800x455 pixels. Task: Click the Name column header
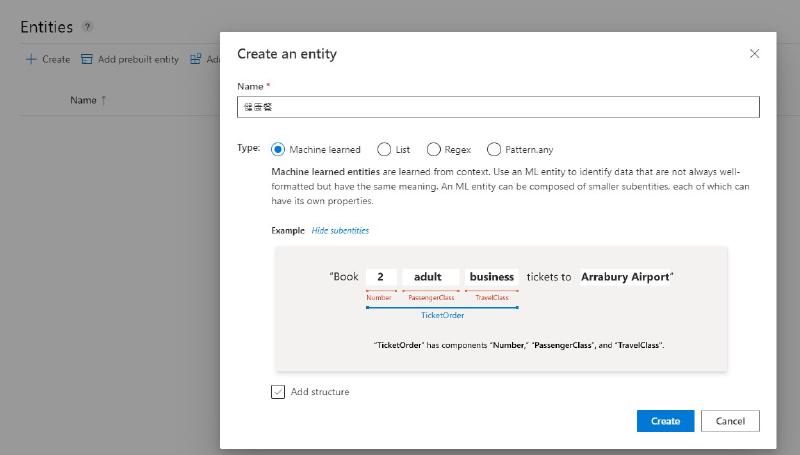point(83,100)
